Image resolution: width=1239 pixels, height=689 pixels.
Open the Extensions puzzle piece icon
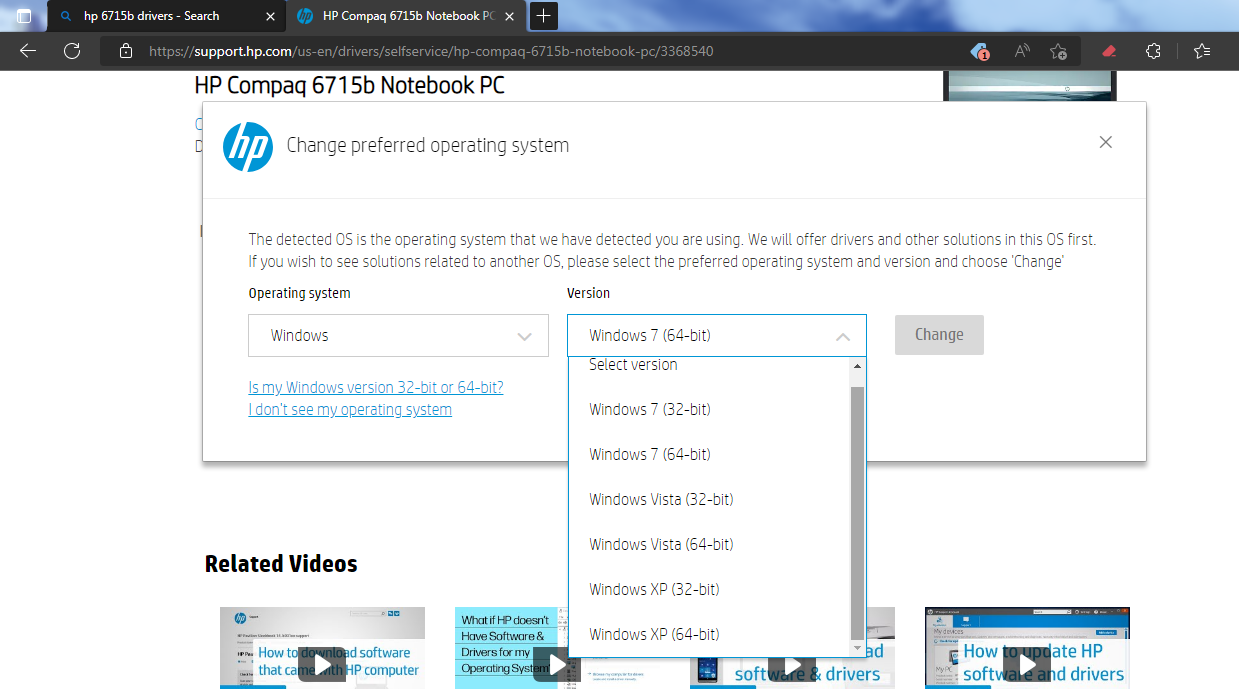click(x=1153, y=51)
